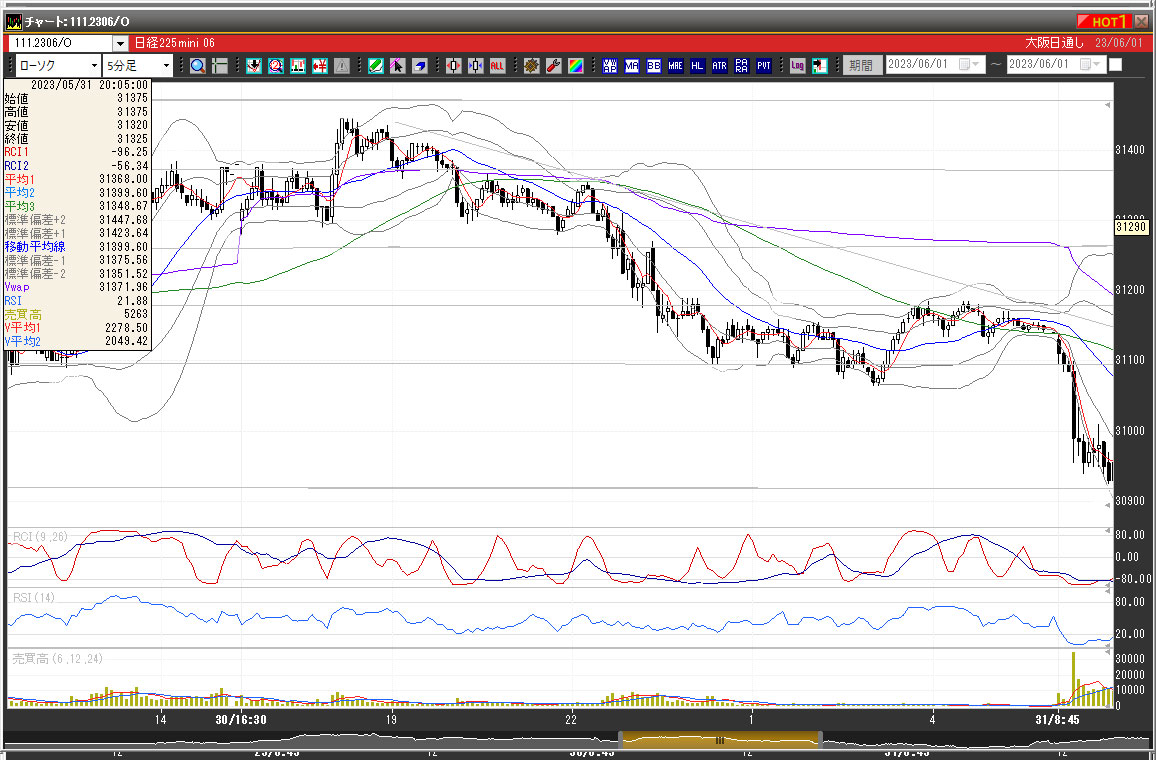This screenshot has height=760, width=1156.
Task: Toggle the BB Bollinger Bands indicator
Action: click(654, 66)
